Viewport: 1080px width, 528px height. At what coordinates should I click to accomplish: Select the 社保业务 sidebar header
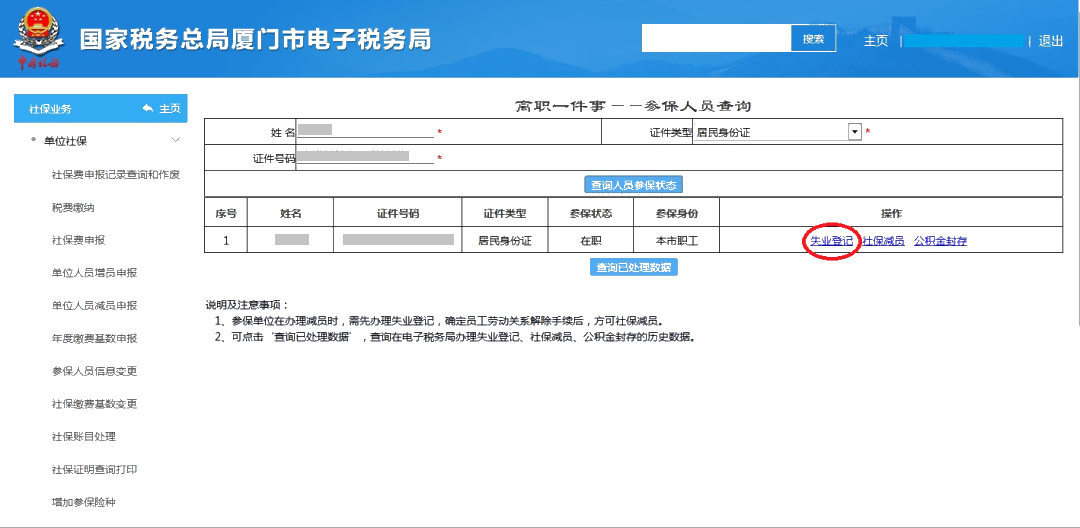pyautogui.click(x=101, y=109)
